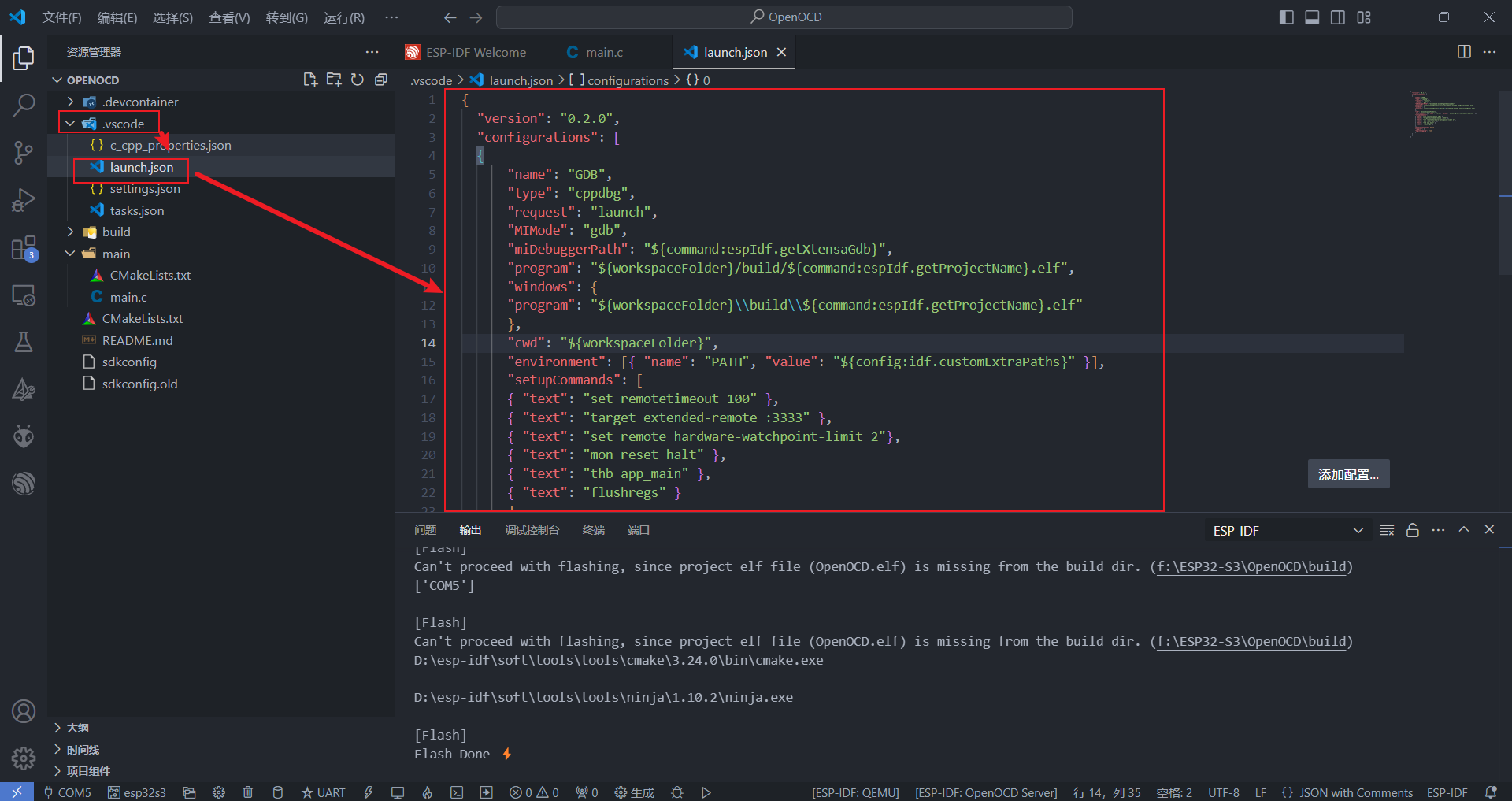Image resolution: width=1512 pixels, height=801 pixels.
Task: Open the Extensions view
Action: coord(24,248)
